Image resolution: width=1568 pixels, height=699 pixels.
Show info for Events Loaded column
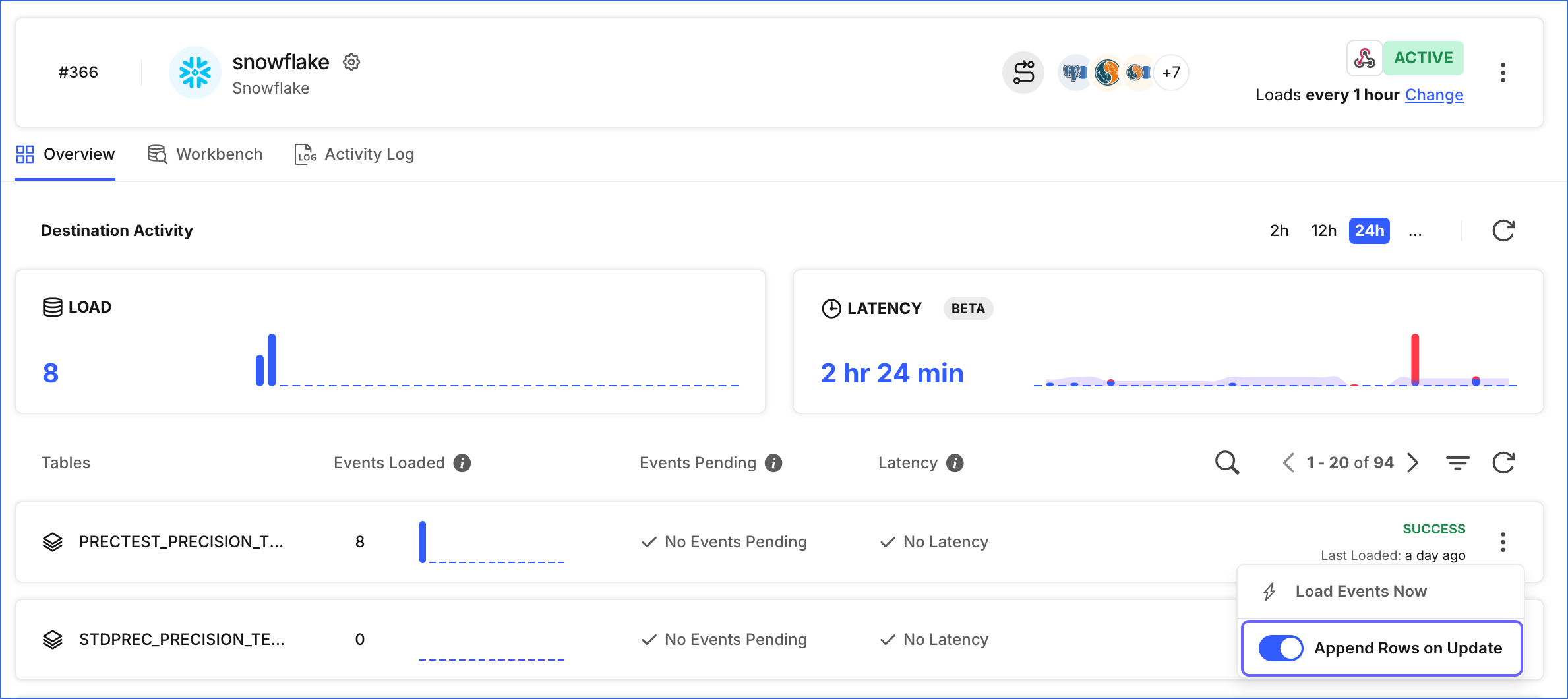click(462, 463)
